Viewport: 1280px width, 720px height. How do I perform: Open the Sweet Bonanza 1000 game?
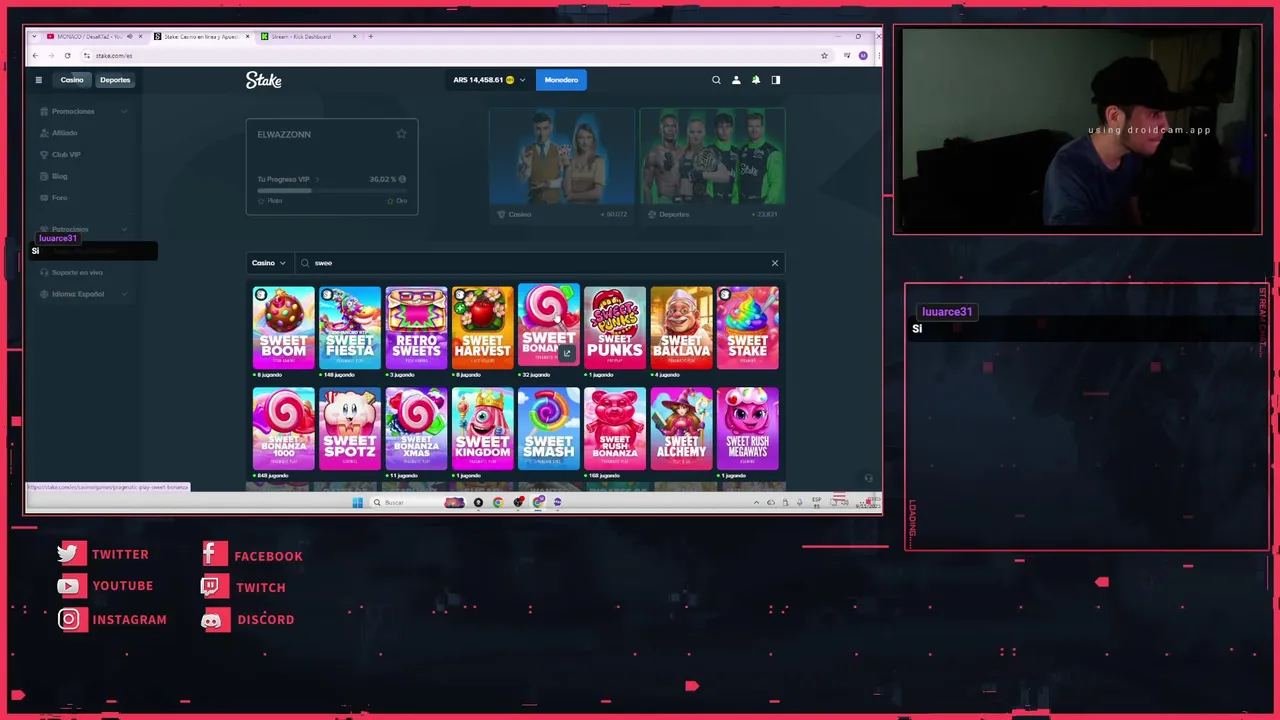pyautogui.click(x=283, y=428)
